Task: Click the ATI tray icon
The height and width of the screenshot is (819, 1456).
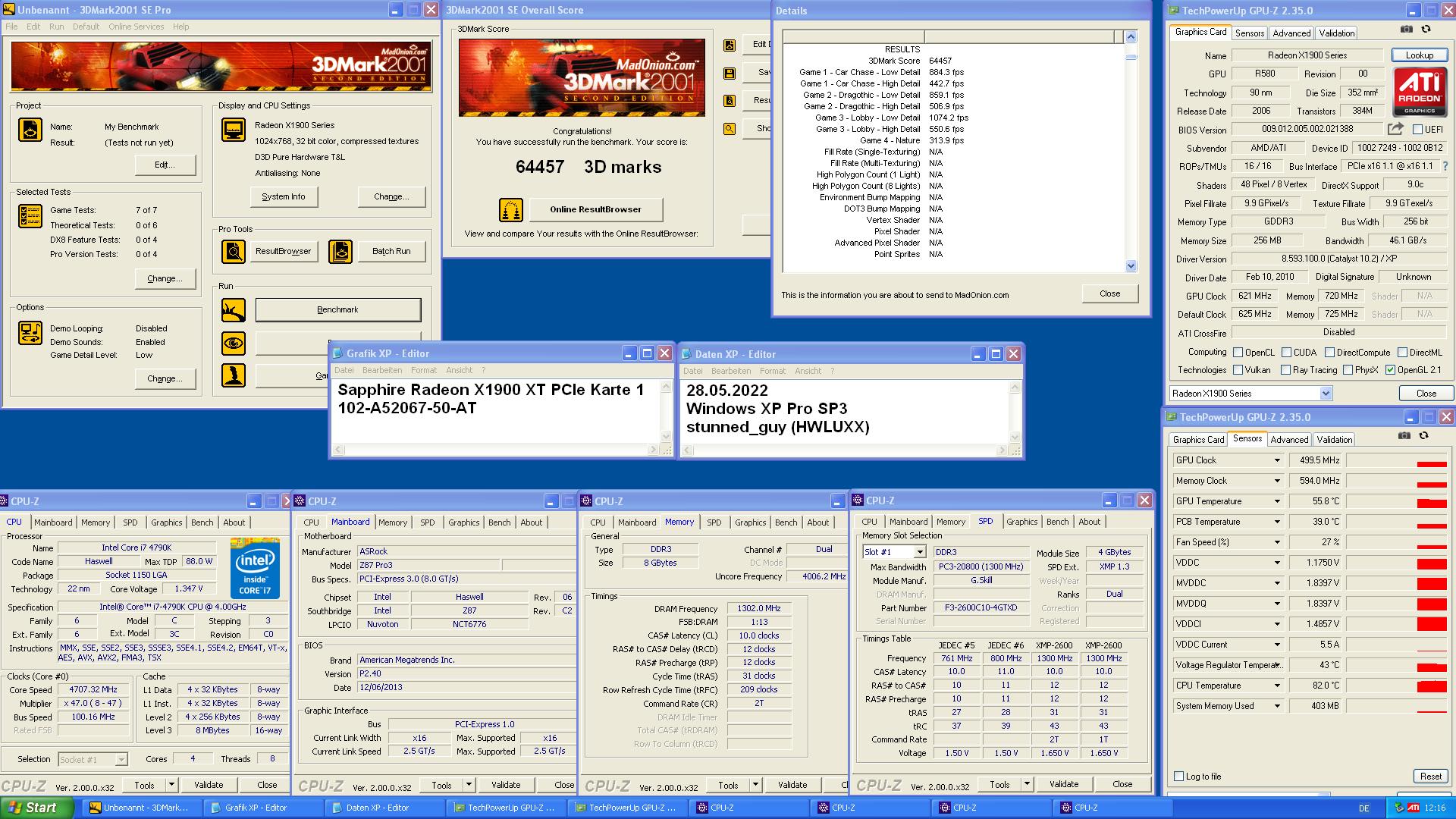Action: [x=1414, y=808]
